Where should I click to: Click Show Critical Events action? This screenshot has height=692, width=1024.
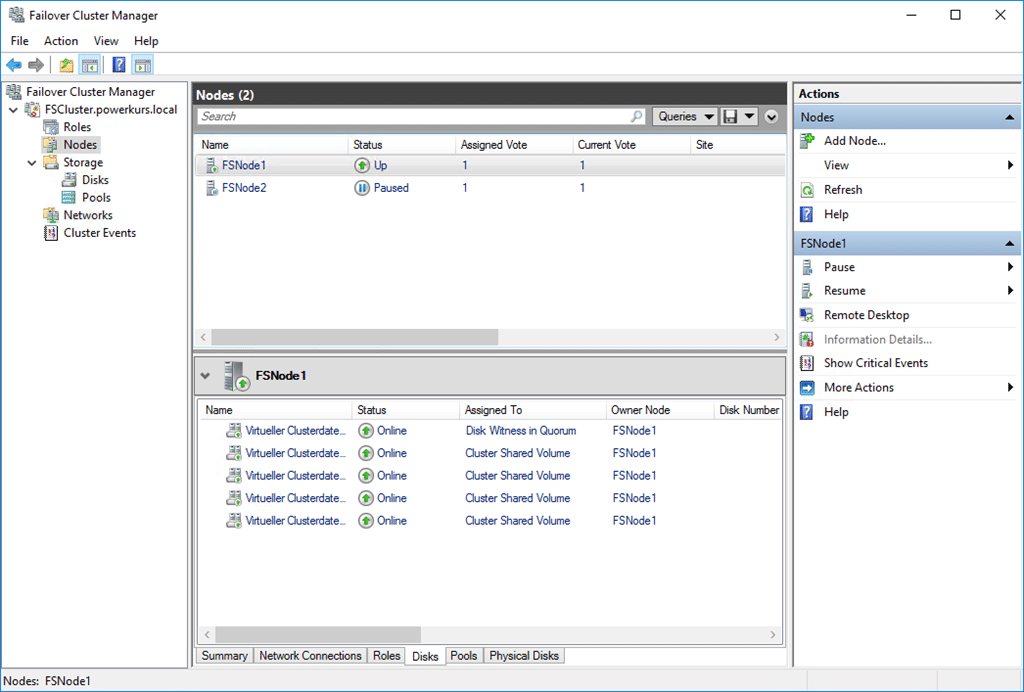coord(876,363)
